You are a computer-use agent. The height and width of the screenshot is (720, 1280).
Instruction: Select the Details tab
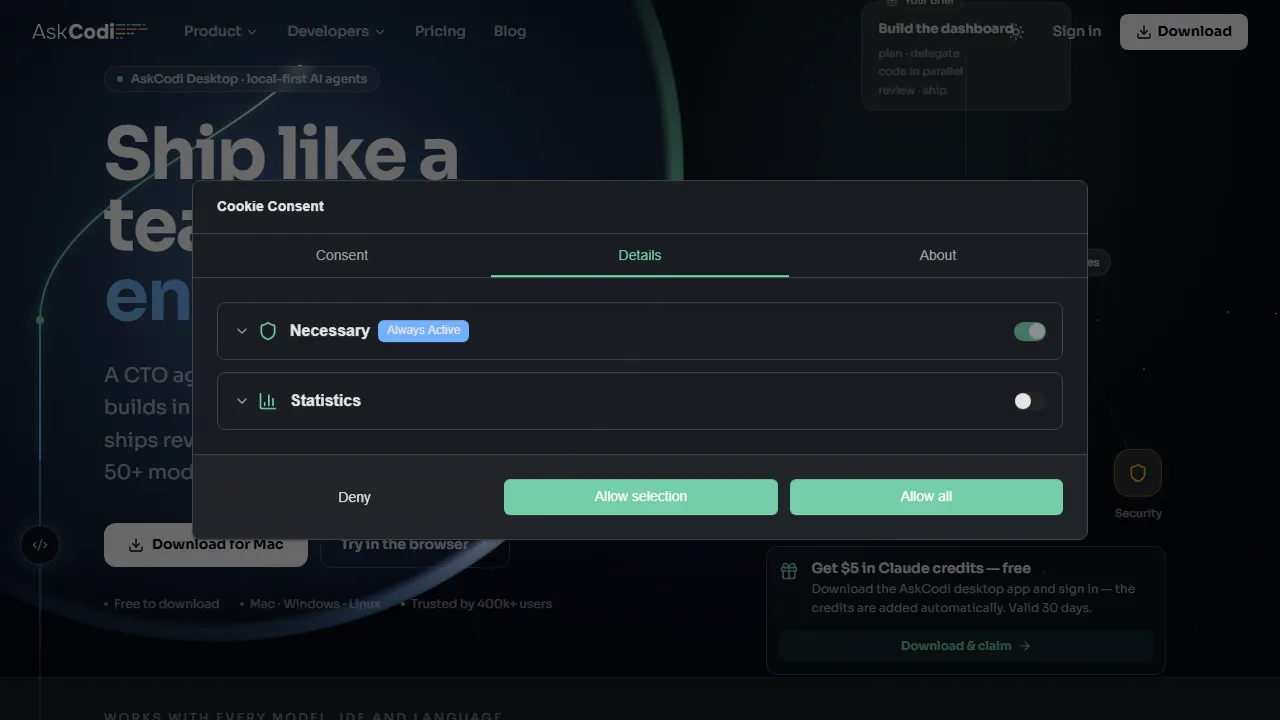[640, 255]
